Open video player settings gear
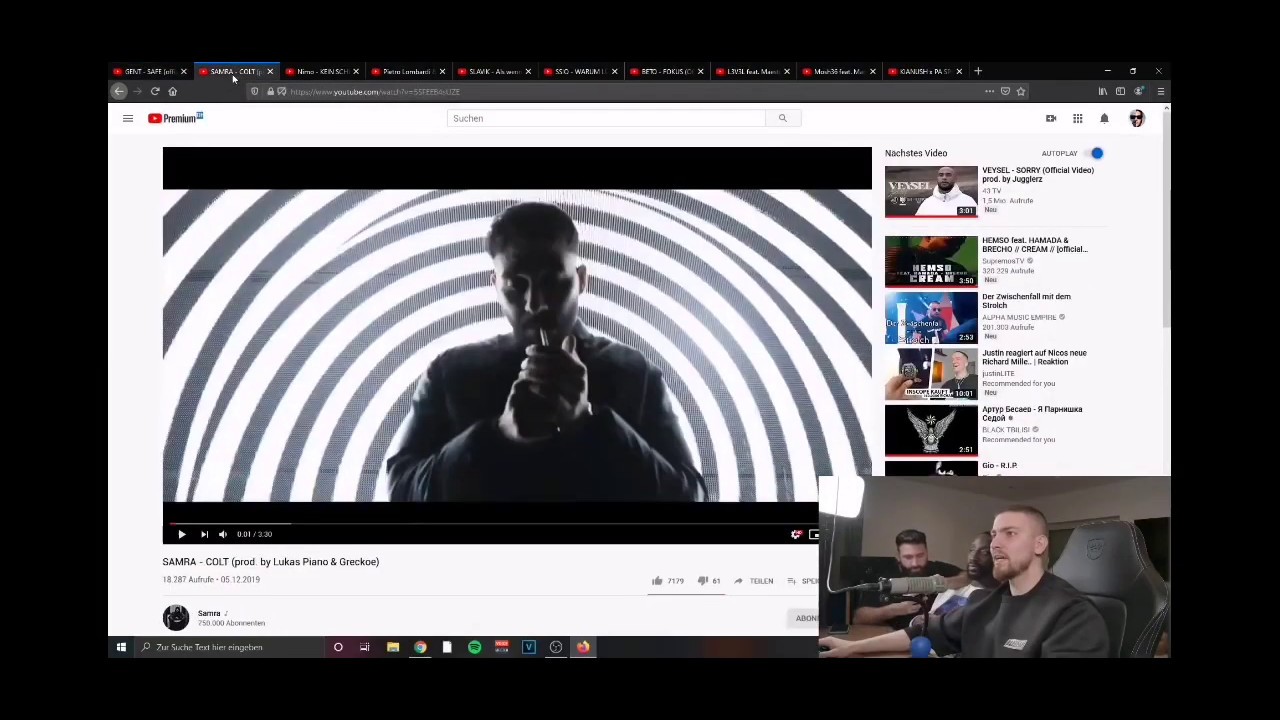This screenshot has width=1280, height=720. coord(796,534)
